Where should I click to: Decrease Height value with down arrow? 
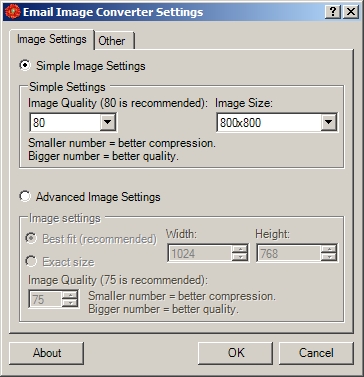(x=329, y=257)
